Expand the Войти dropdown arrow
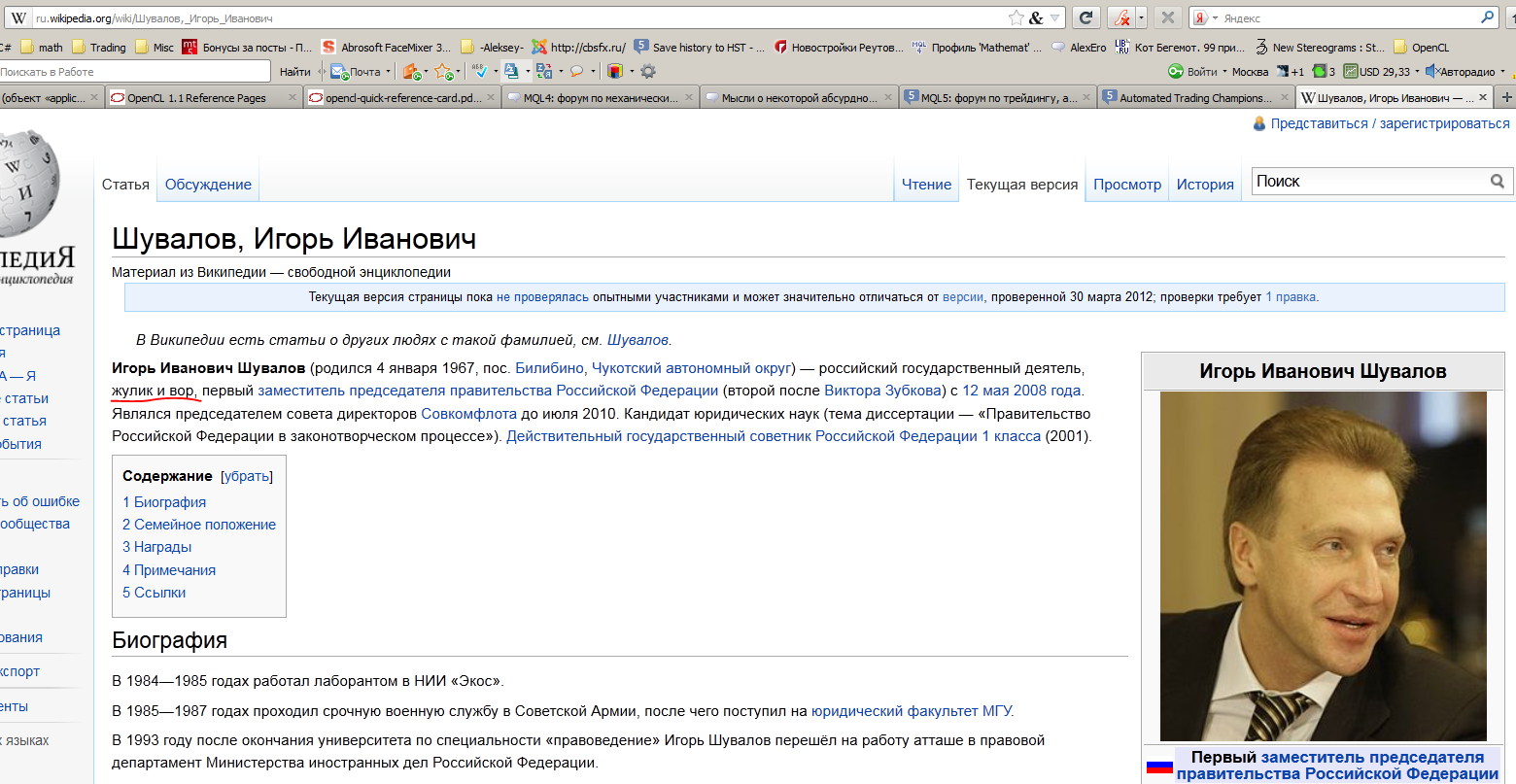The image size is (1516, 784). (1224, 71)
